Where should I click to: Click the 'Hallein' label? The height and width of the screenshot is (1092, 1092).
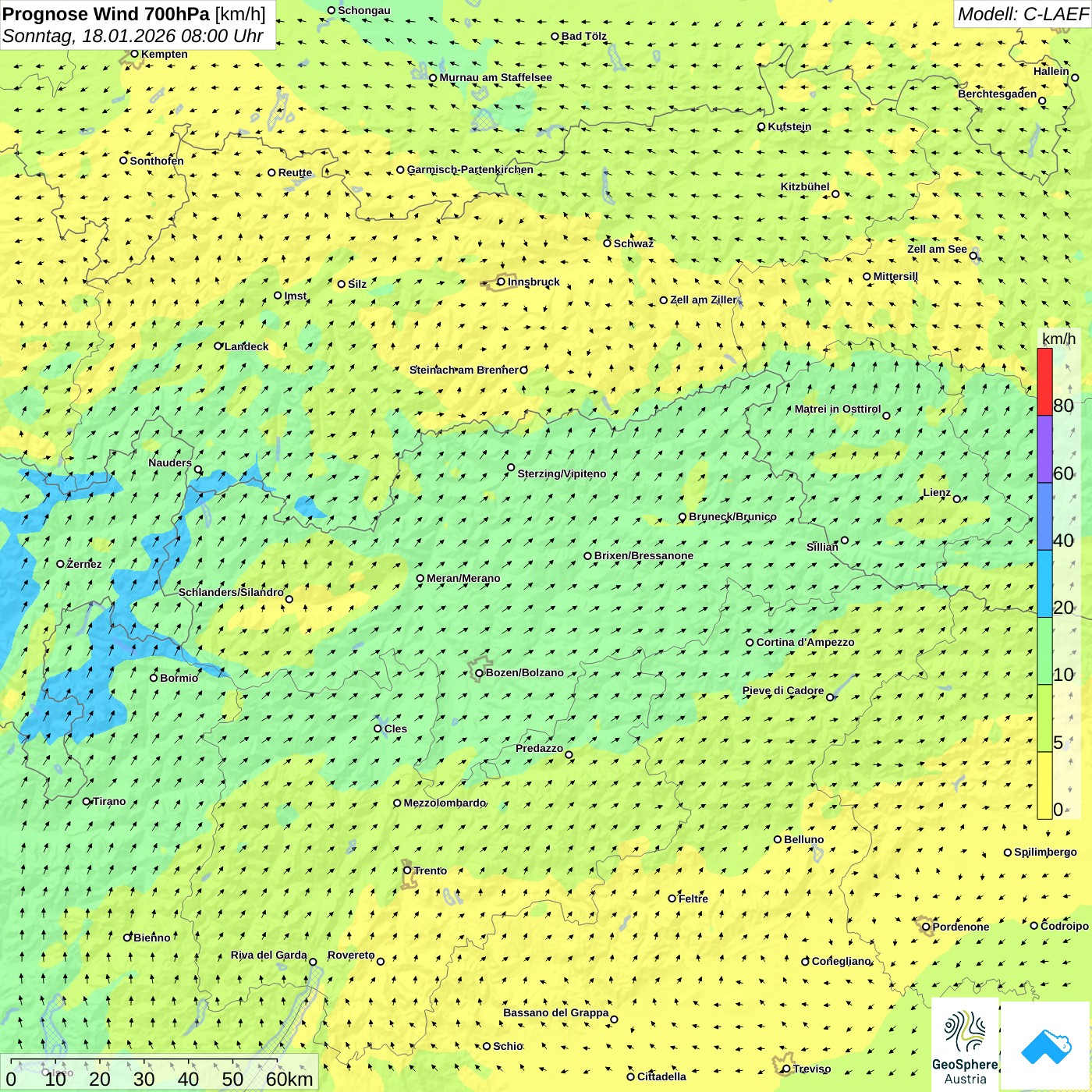[x=1051, y=71]
